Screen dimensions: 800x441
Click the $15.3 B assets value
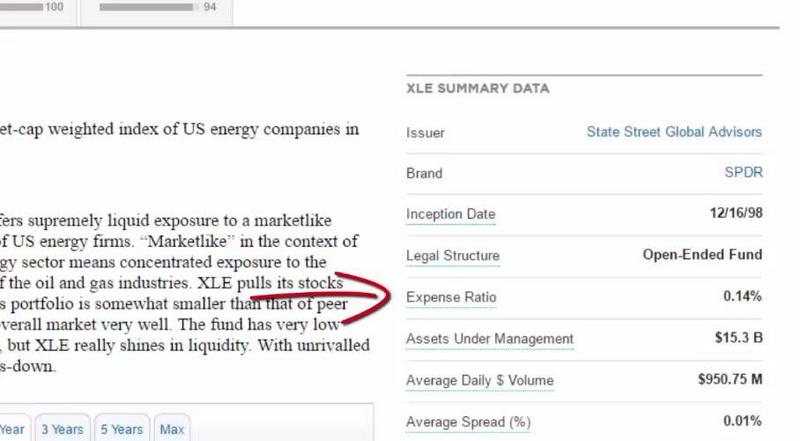(738, 337)
